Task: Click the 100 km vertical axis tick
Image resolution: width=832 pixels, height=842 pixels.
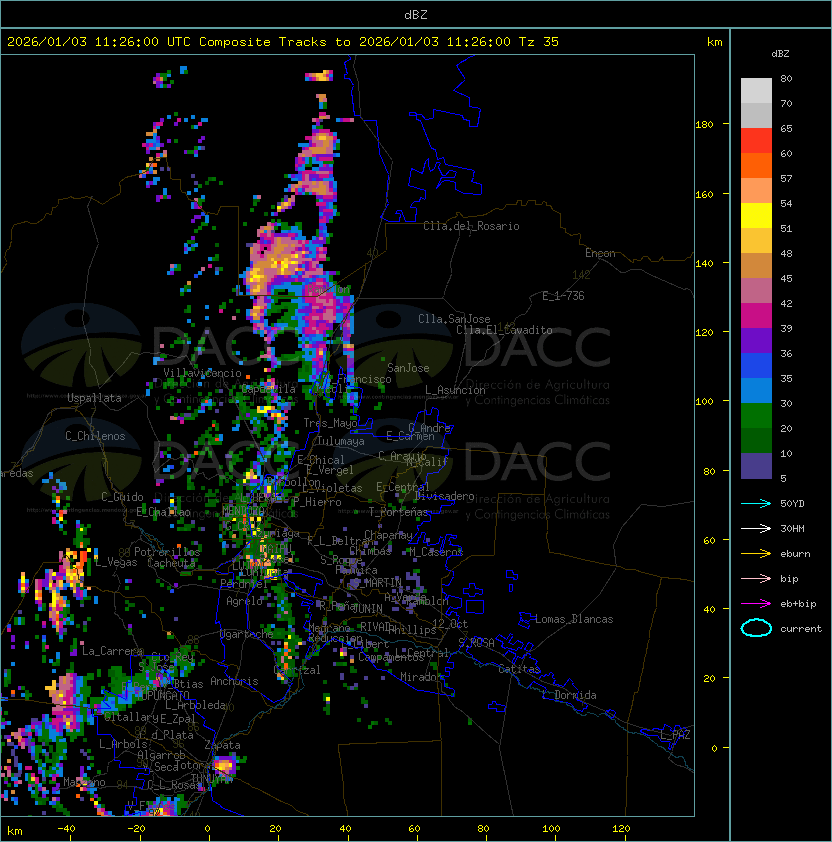Action: pyautogui.click(x=704, y=402)
